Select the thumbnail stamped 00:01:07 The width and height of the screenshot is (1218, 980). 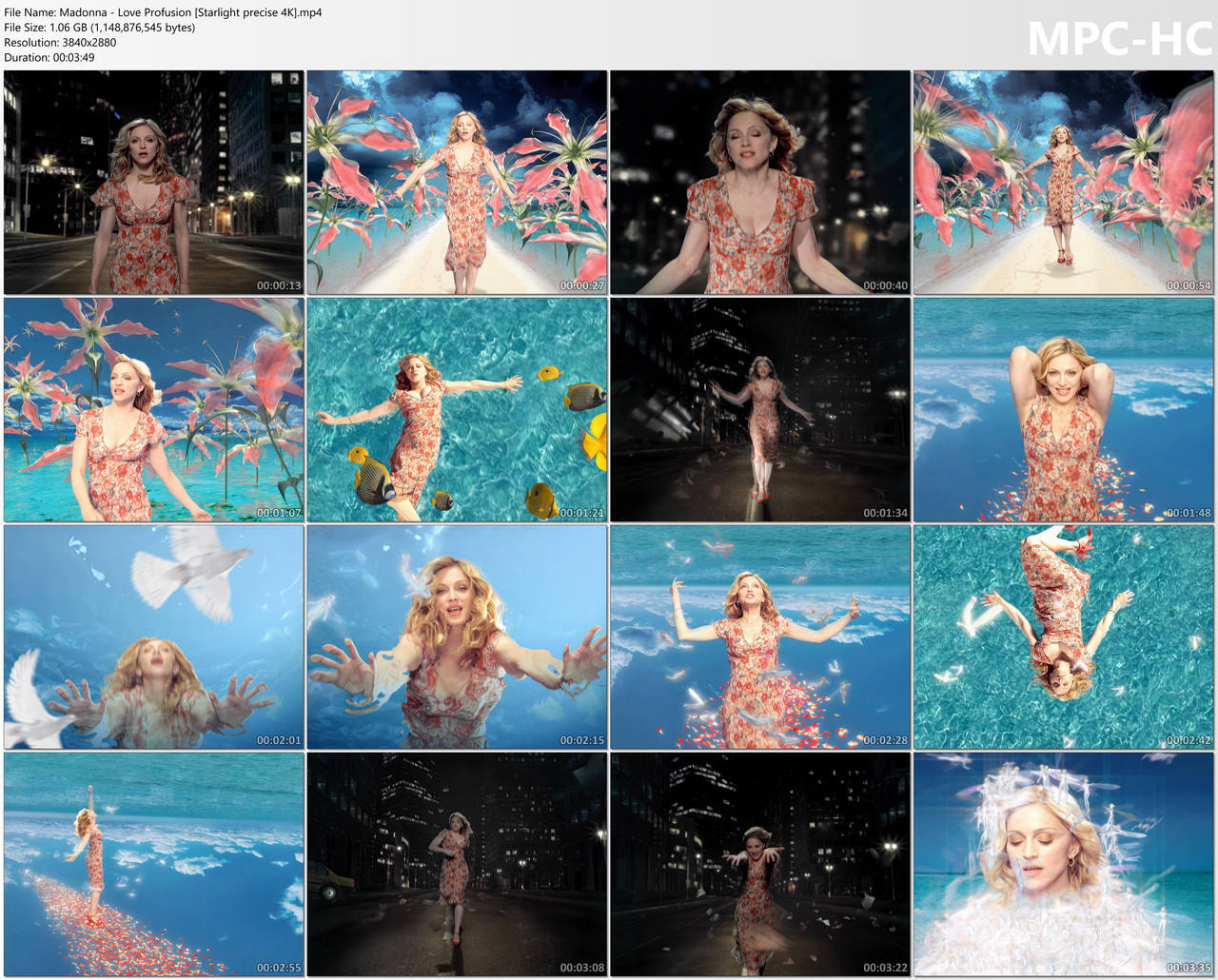153,409
